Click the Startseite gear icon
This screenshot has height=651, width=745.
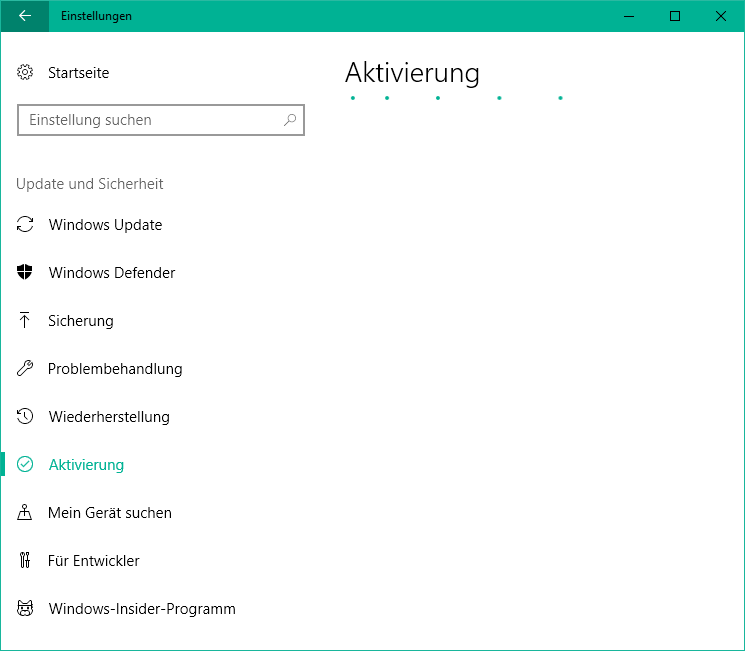click(25, 73)
